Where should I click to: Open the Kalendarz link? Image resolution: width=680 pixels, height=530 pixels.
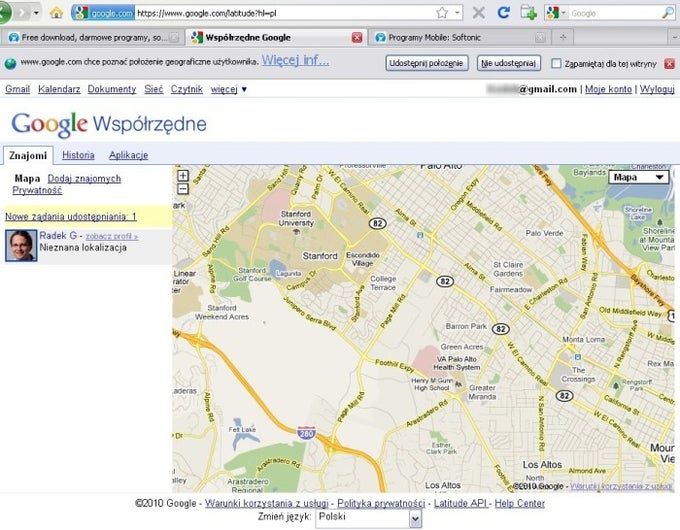point(59,89)
